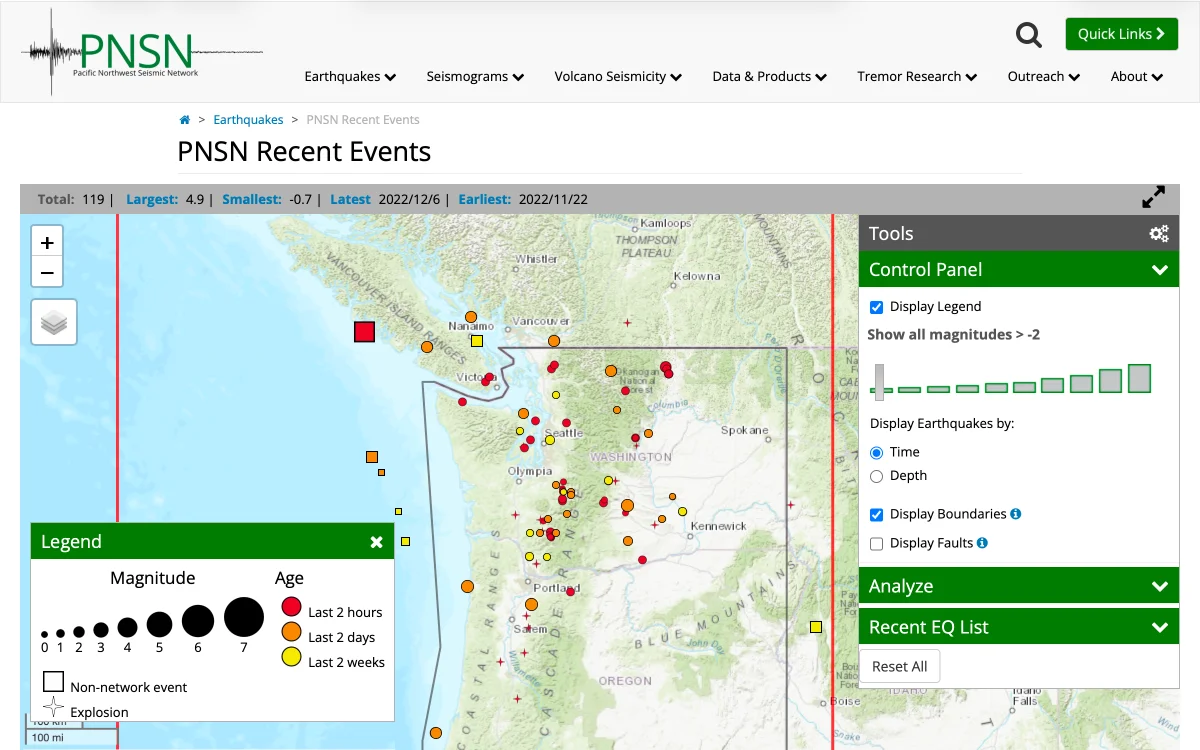
Task: Click the PNSN logo
Action: pyautogui.click(x=142, y=52)
